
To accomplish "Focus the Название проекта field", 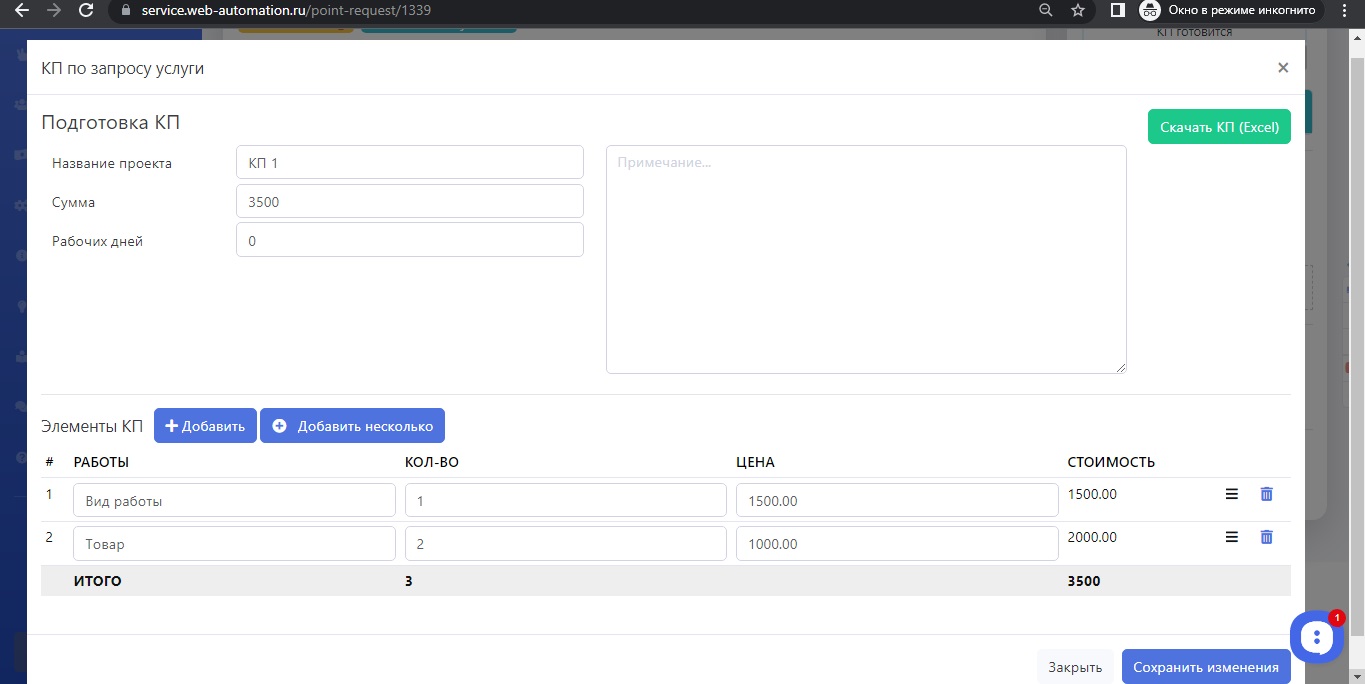I will [409, 163].
